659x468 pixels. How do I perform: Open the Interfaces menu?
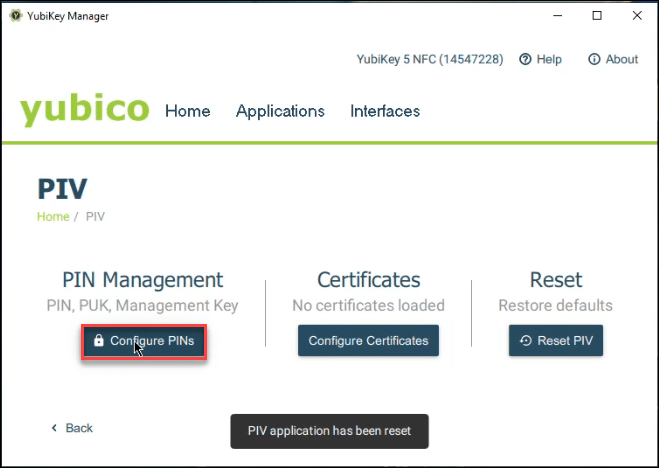coord(385,111)
